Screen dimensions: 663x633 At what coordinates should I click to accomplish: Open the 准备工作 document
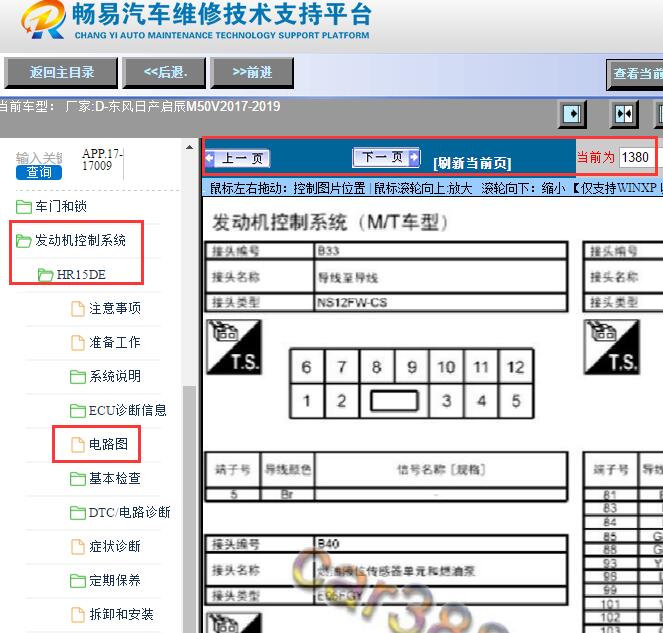click(x=115, y=342)
